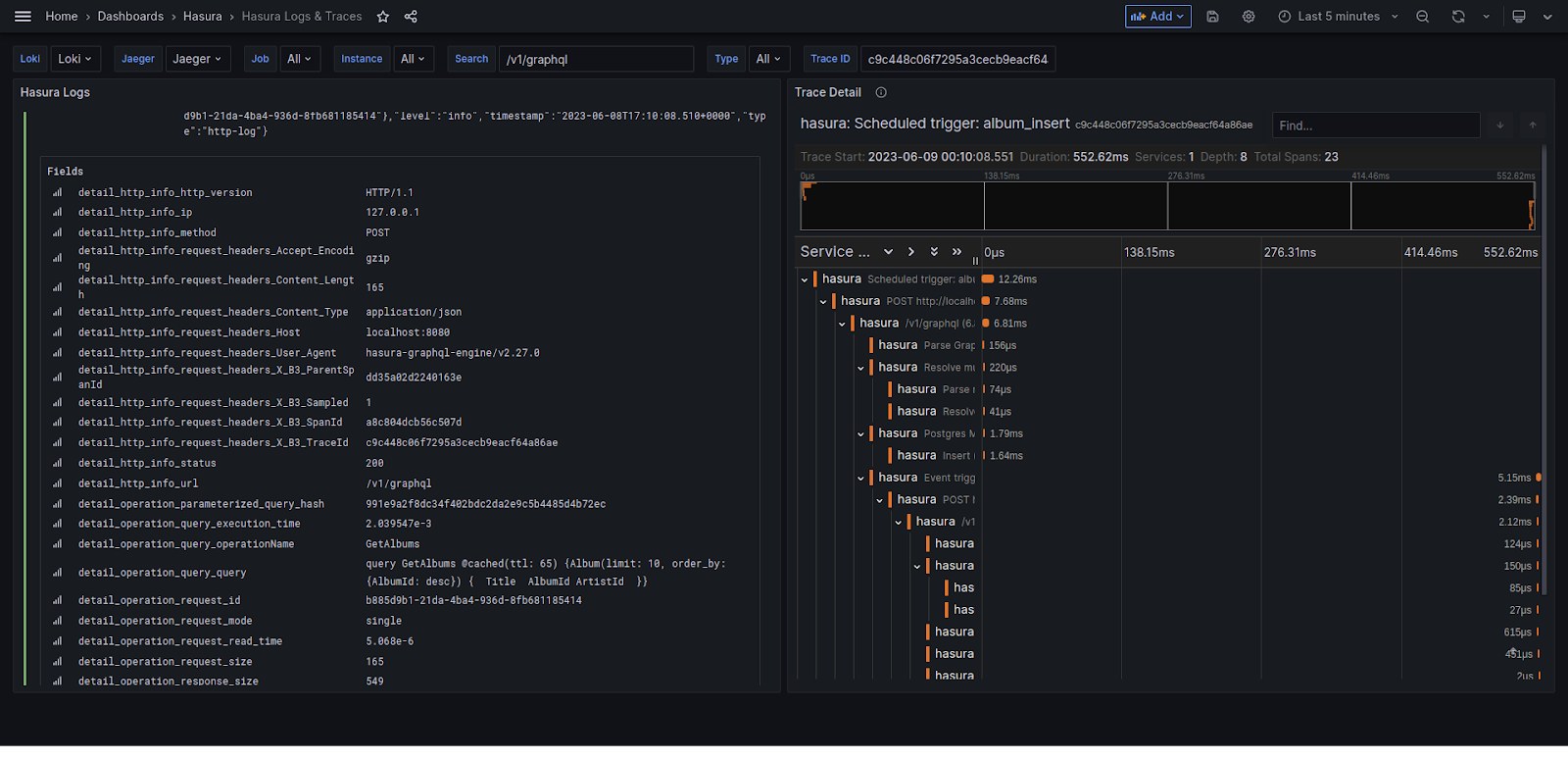Open the view mode dropdown arrow next to the TV icon
The image size is (1568, 759).
click(1547, 17)
